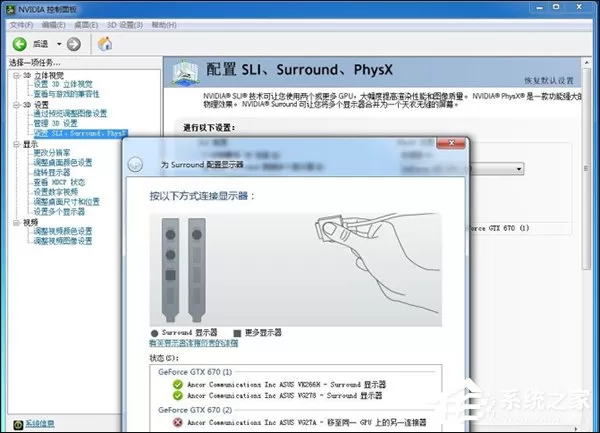Open the 编辑(E) menu
Screen dimensions: 600x433
pyautogui.click(x=54, y=25)
